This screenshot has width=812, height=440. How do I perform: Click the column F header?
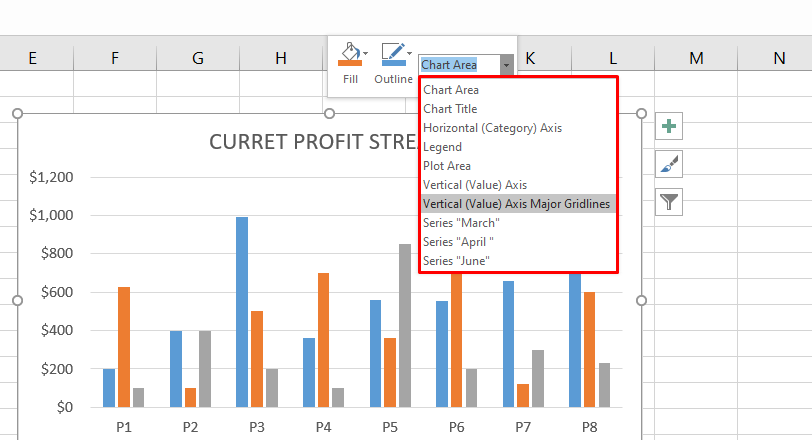click(x=115, y=59)
